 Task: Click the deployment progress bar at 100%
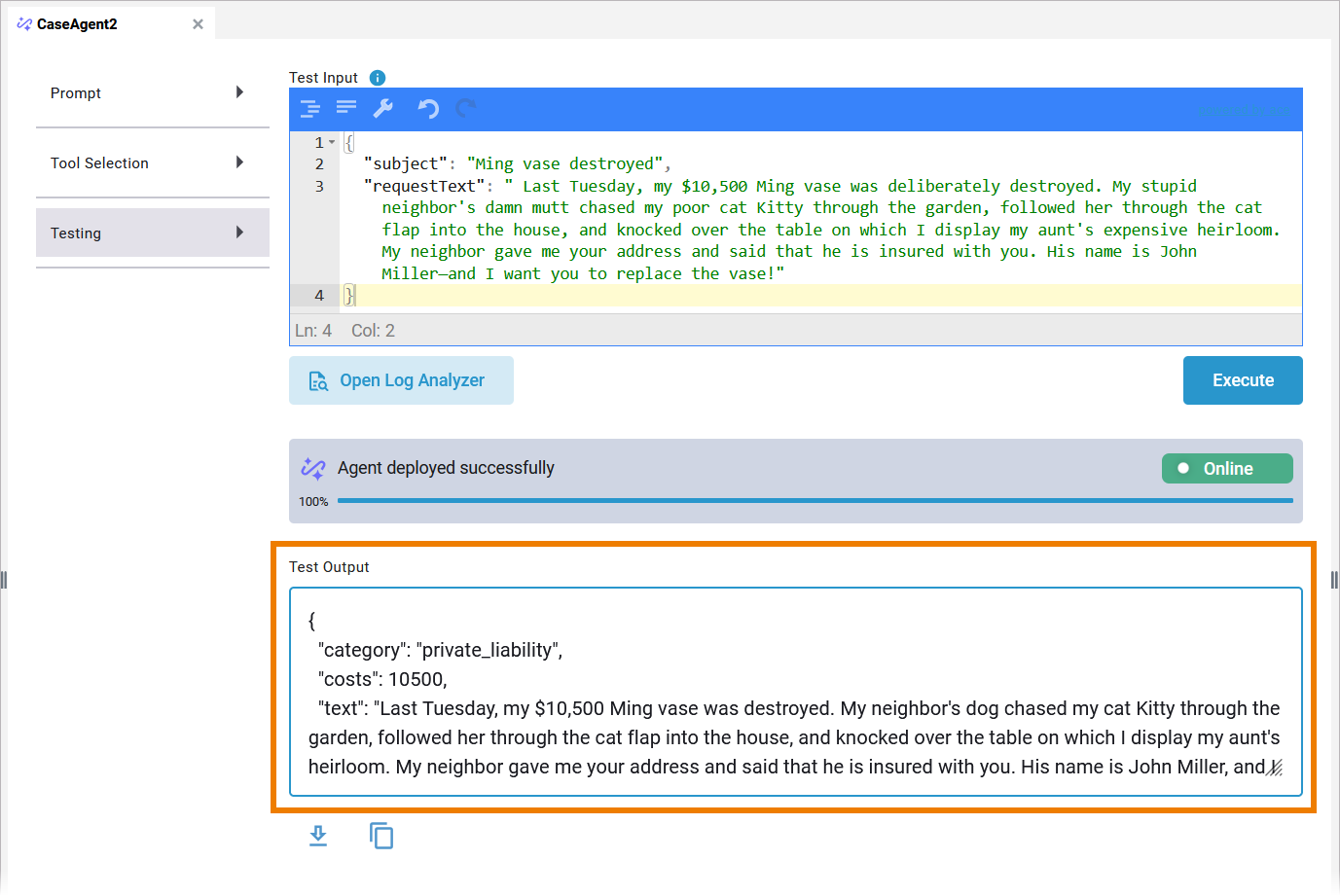[814, 501]
